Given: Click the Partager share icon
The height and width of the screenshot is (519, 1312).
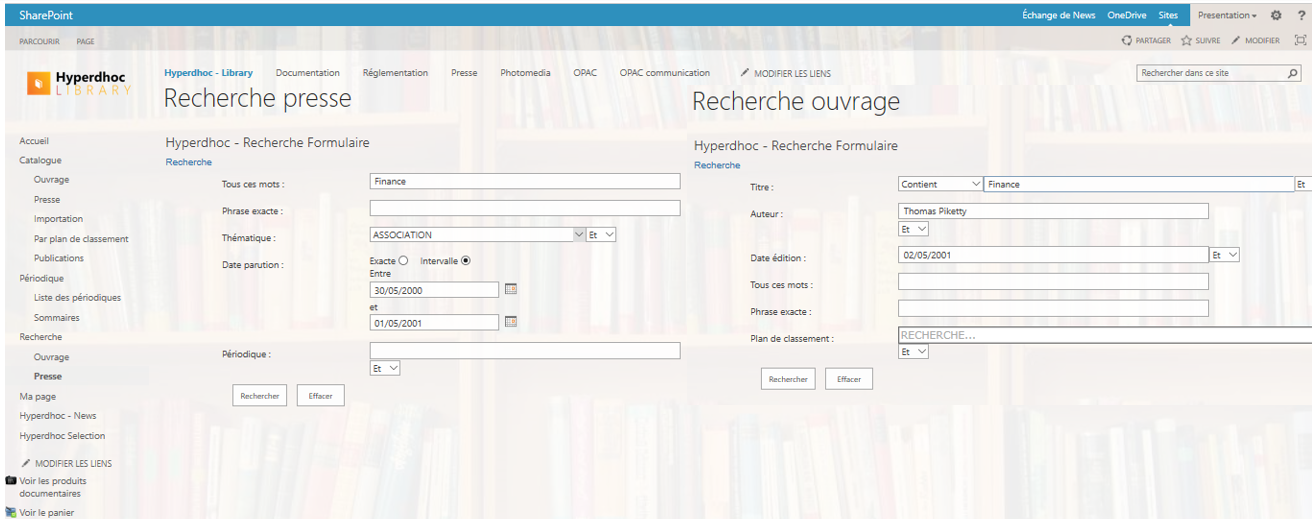Looking at the screenshot, I should click(1127, 41).
